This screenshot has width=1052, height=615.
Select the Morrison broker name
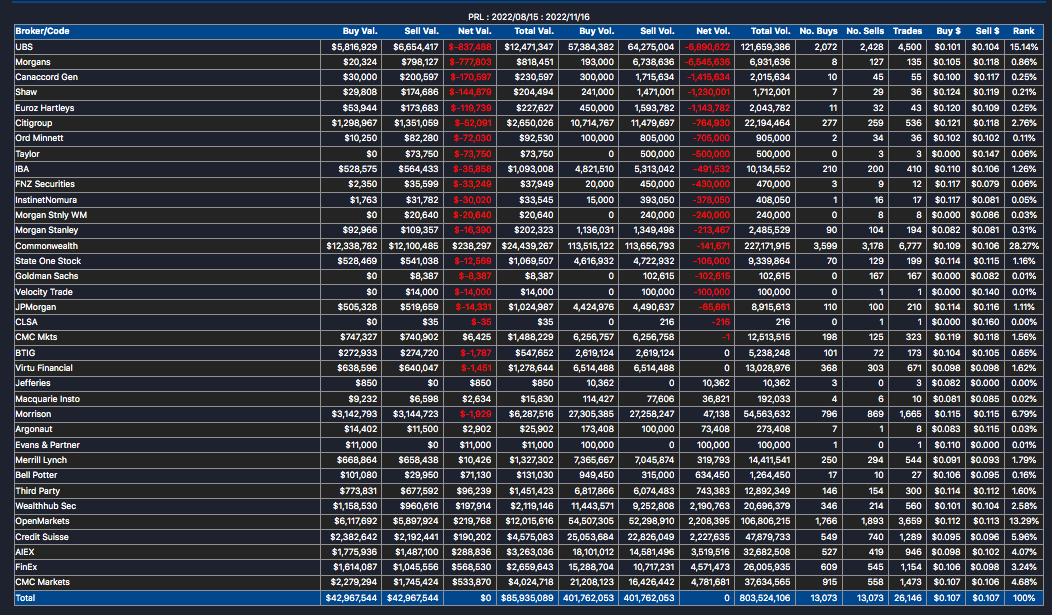(x=33, y=414)
